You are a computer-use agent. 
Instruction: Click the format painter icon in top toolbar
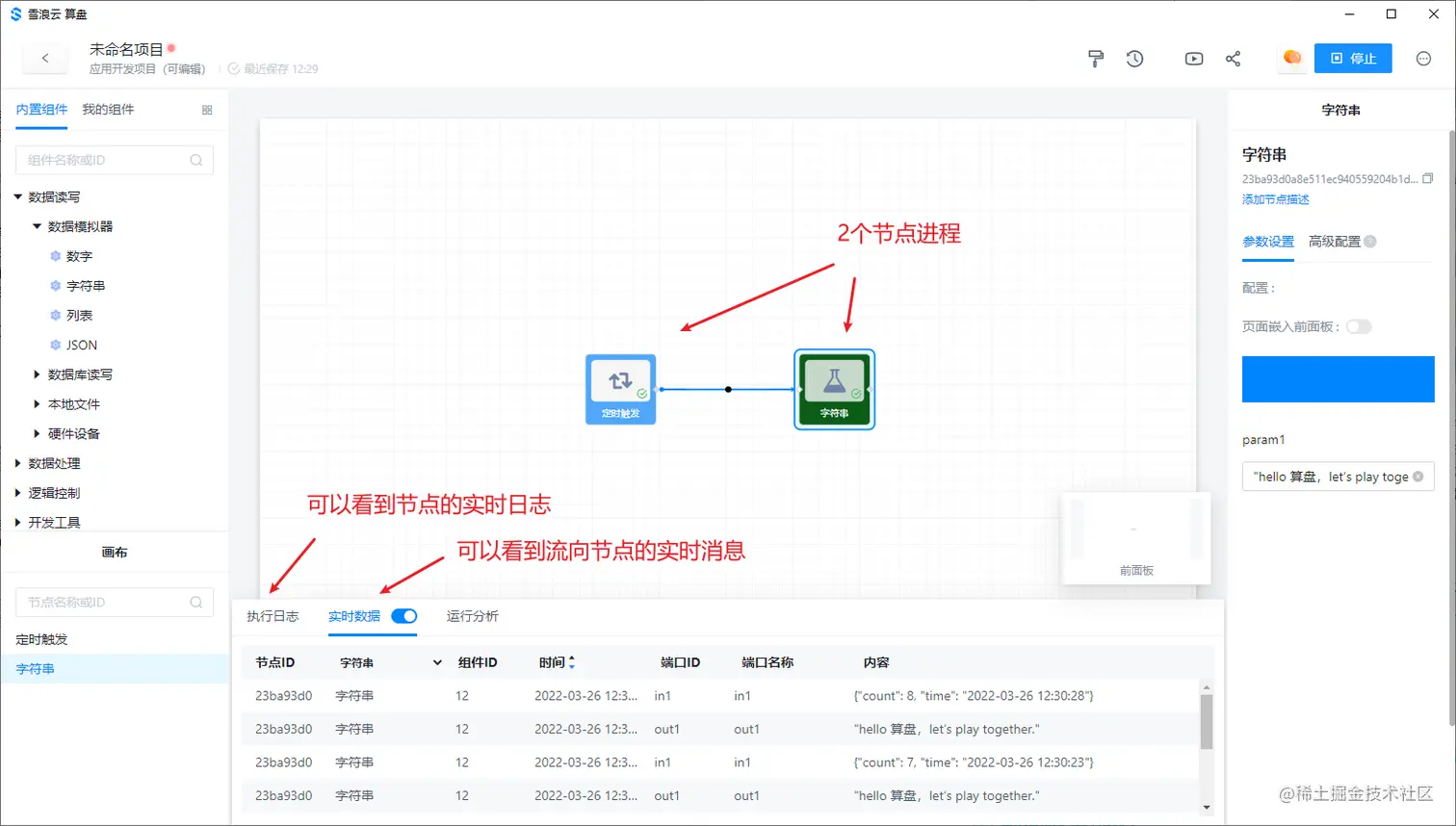click(x=1096, y=59)
